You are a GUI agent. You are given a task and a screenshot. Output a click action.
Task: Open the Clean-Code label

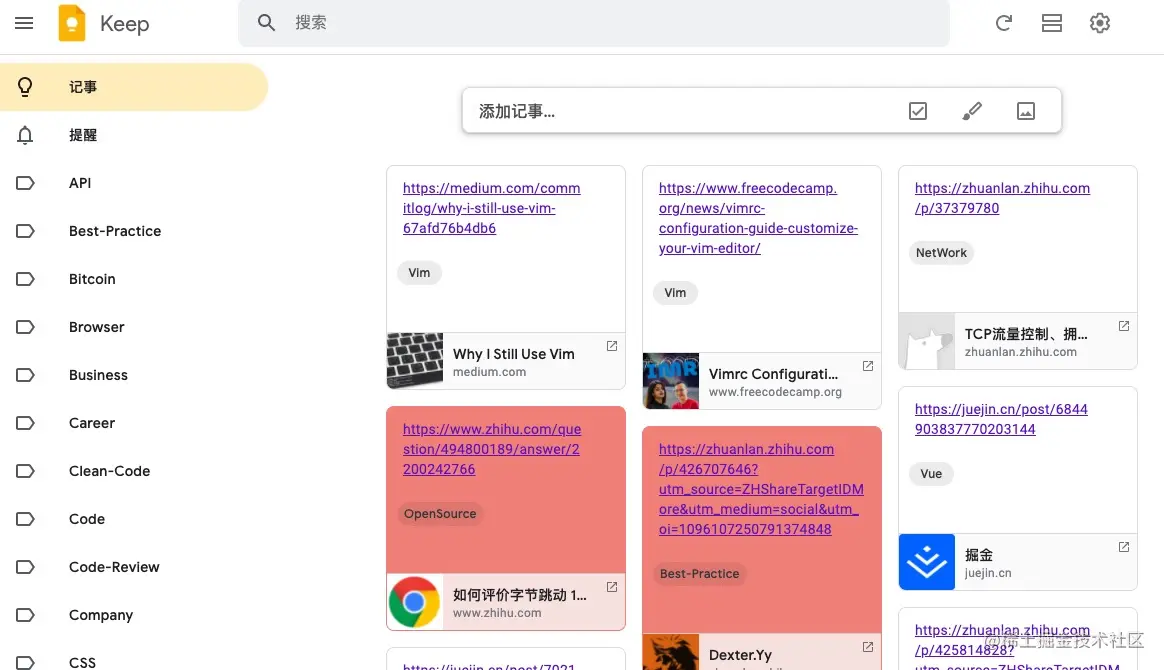click(x=134, y=471)
